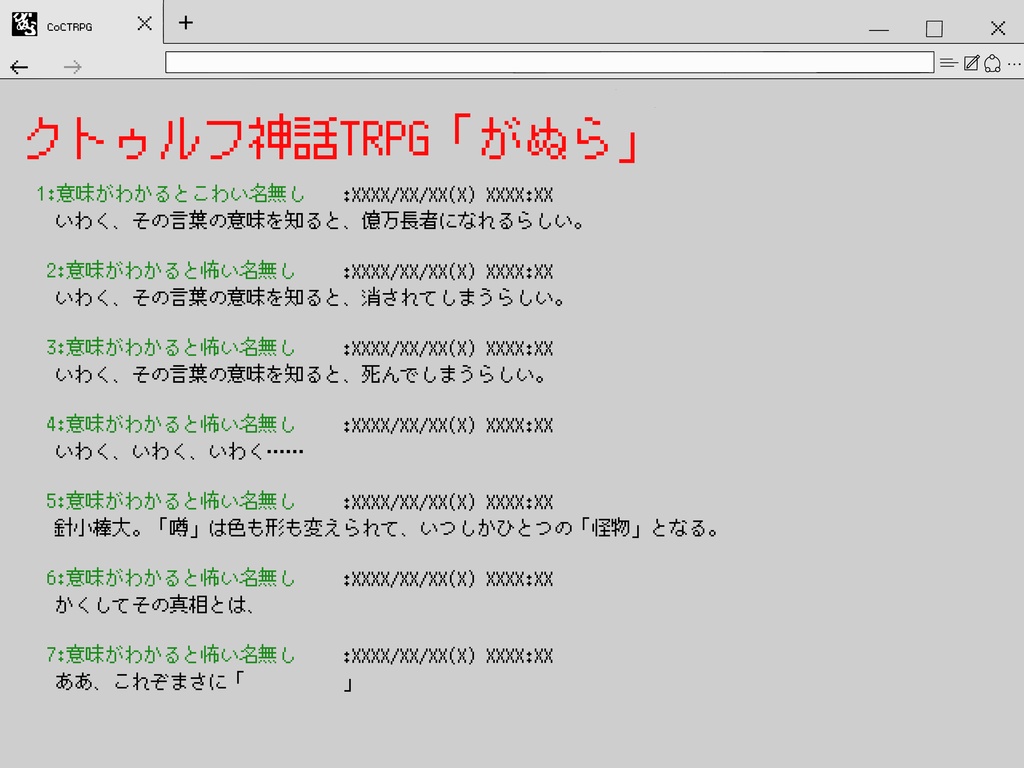The height and width of the screenshot is (768, 1024).
Task: Maximize the browser window
Action: click(934, 29)
